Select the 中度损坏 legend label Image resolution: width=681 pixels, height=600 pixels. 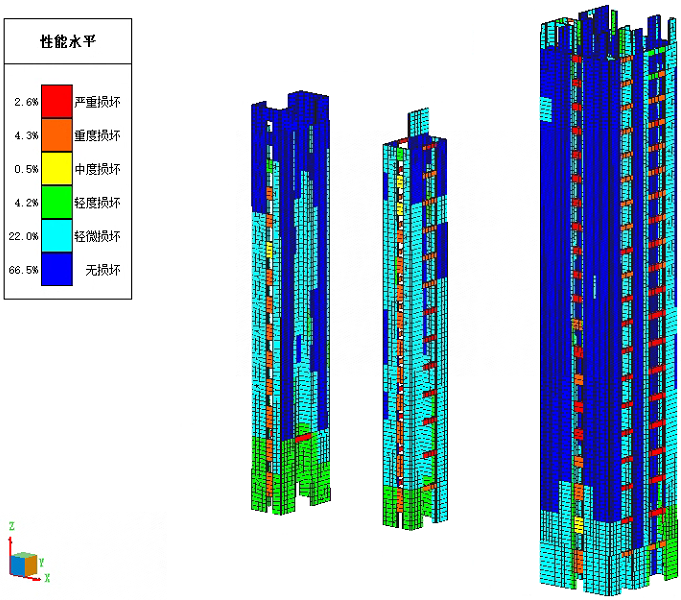(98, 169)
